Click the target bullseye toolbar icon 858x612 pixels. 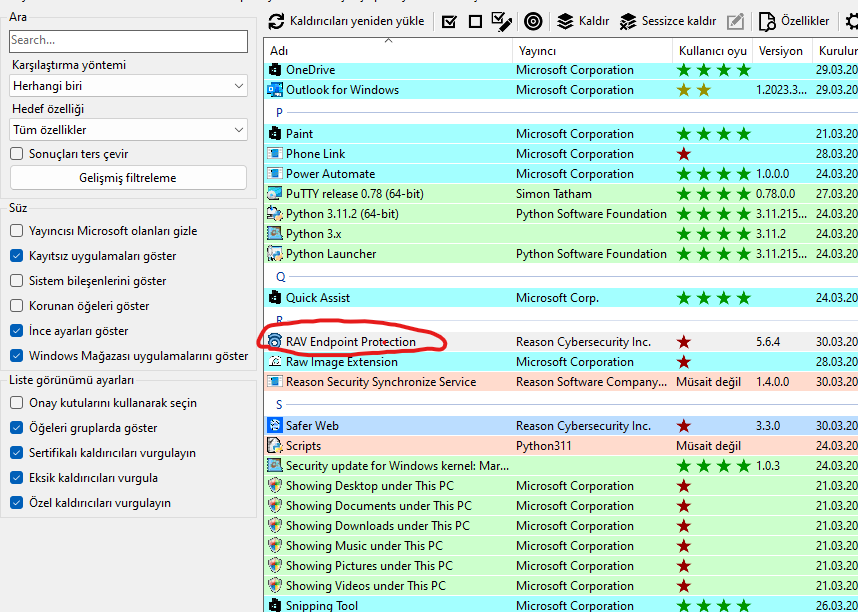pos(533,21)
